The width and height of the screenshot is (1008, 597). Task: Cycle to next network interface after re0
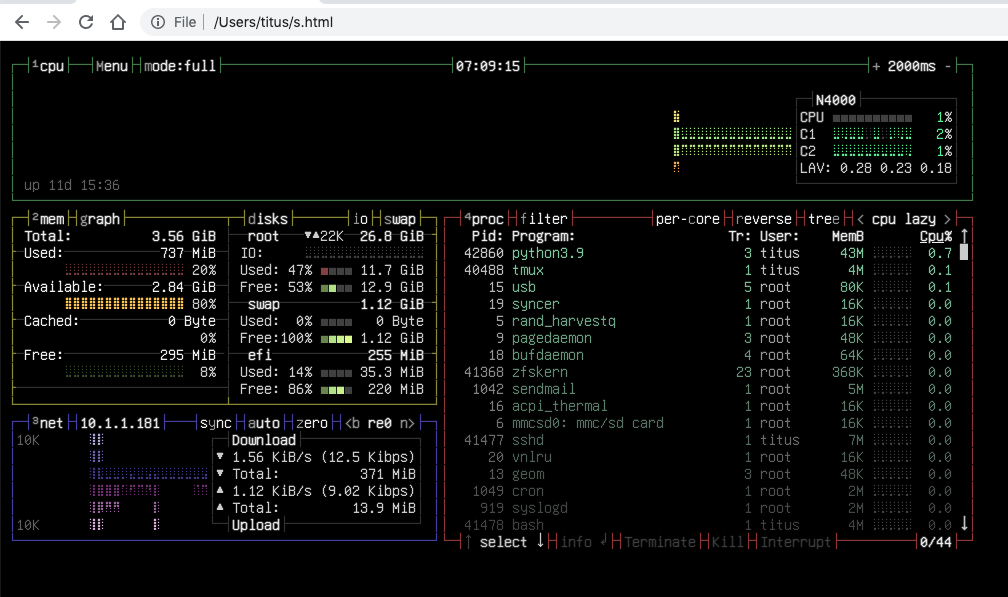click(407, 423)
